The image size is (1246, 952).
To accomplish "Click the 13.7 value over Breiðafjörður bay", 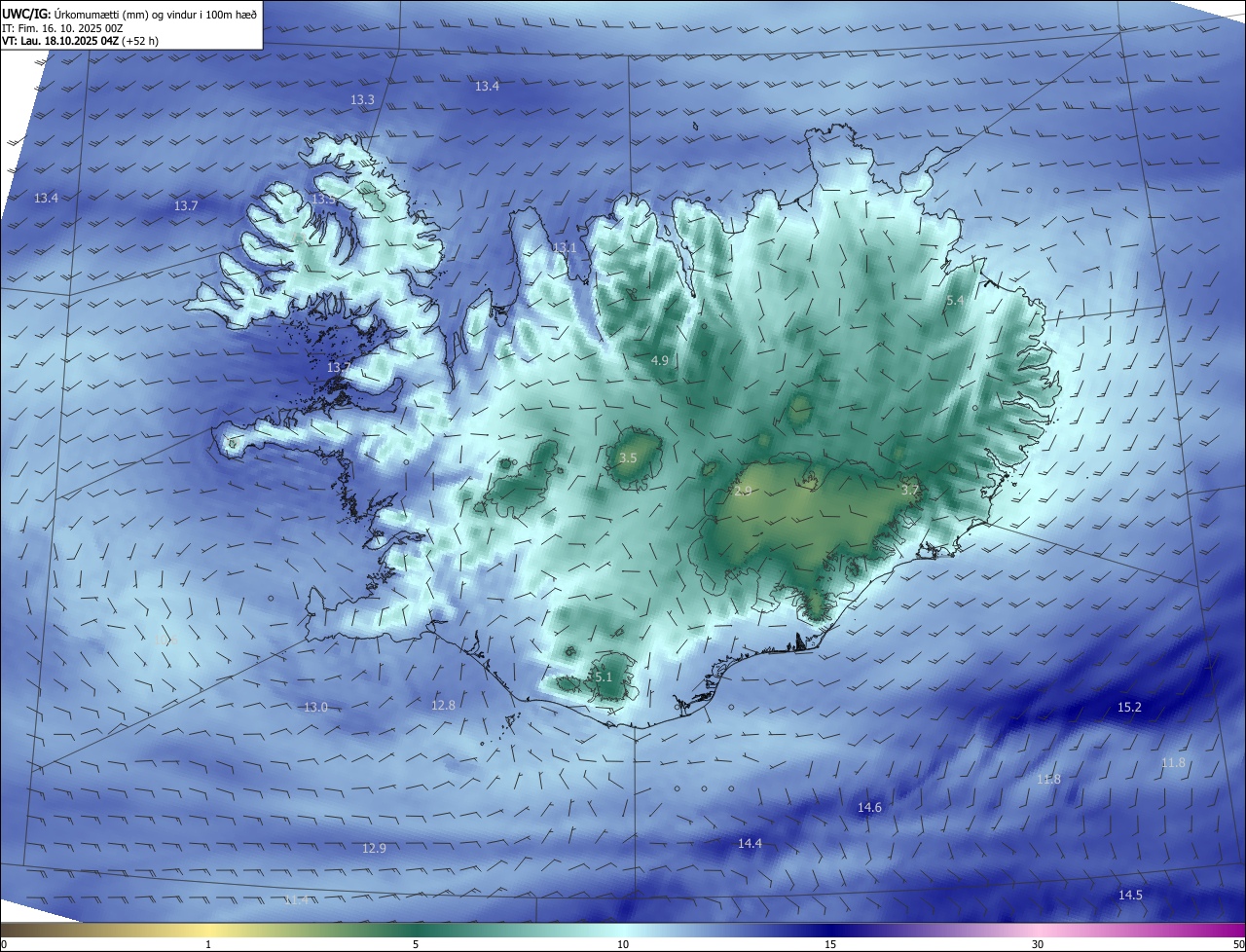I will tap(338, 368).
